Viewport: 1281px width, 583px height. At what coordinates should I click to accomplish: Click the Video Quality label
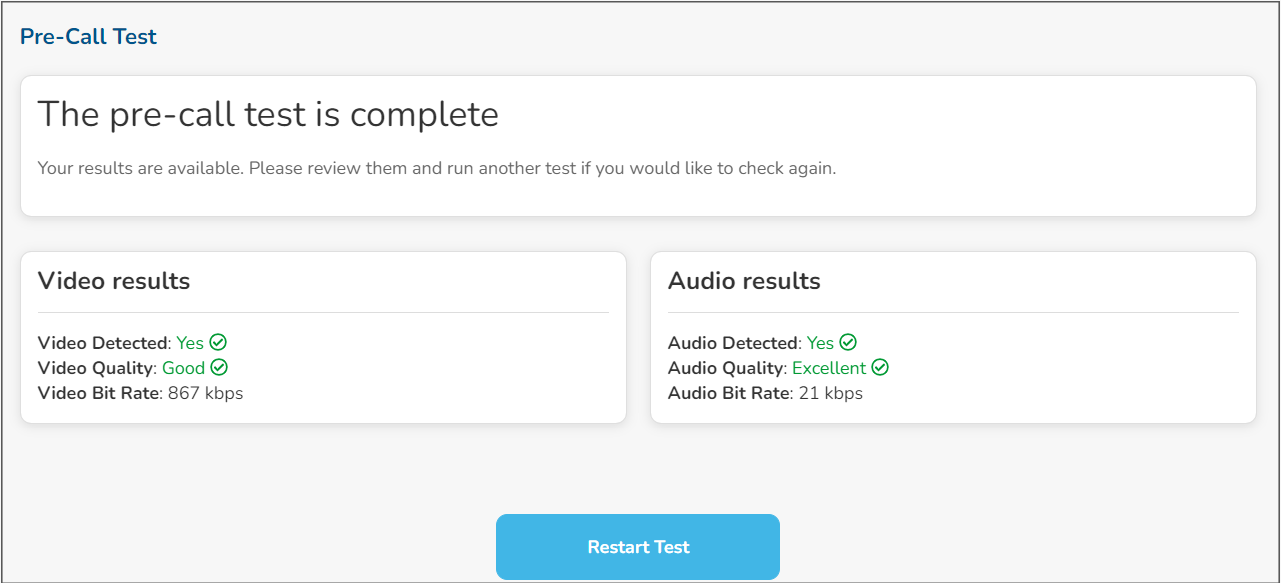[x=97, y=368]
